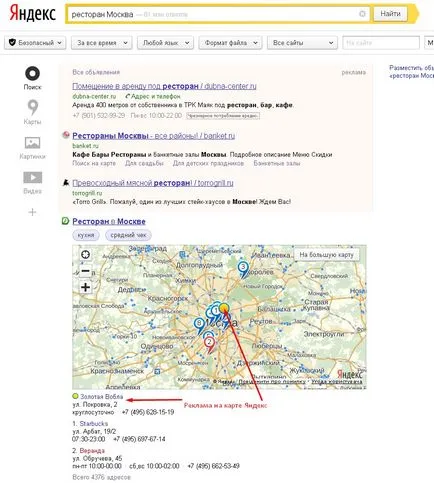
Task: Click address ул. Обручева, 45
Action: [x=97, y=458]
